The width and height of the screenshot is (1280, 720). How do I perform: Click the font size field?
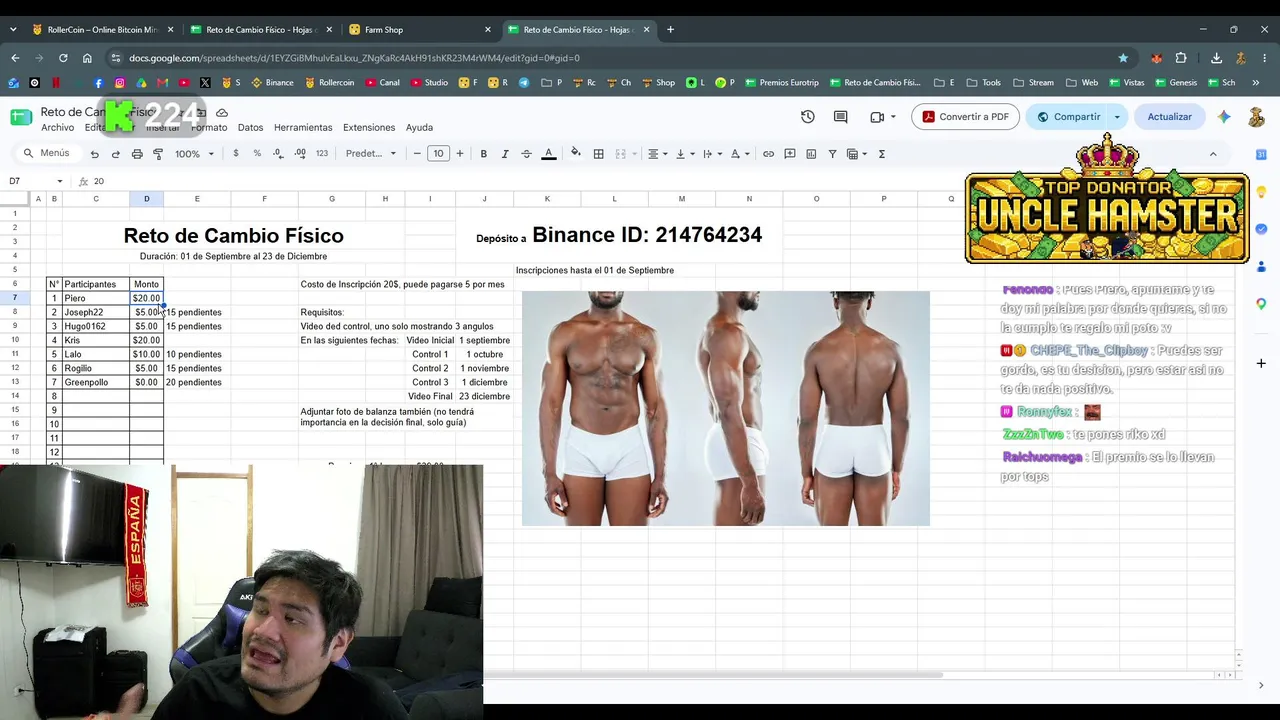[x=438, y=154]
